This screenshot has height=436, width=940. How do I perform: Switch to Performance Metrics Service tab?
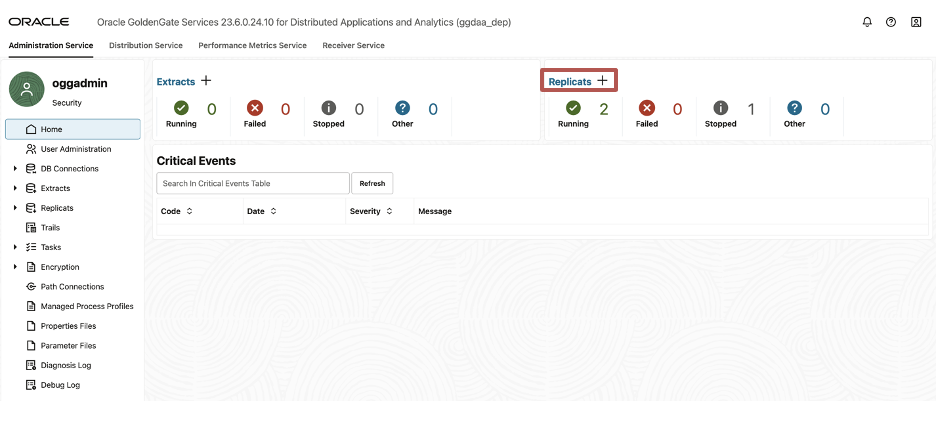pos(252,45)
